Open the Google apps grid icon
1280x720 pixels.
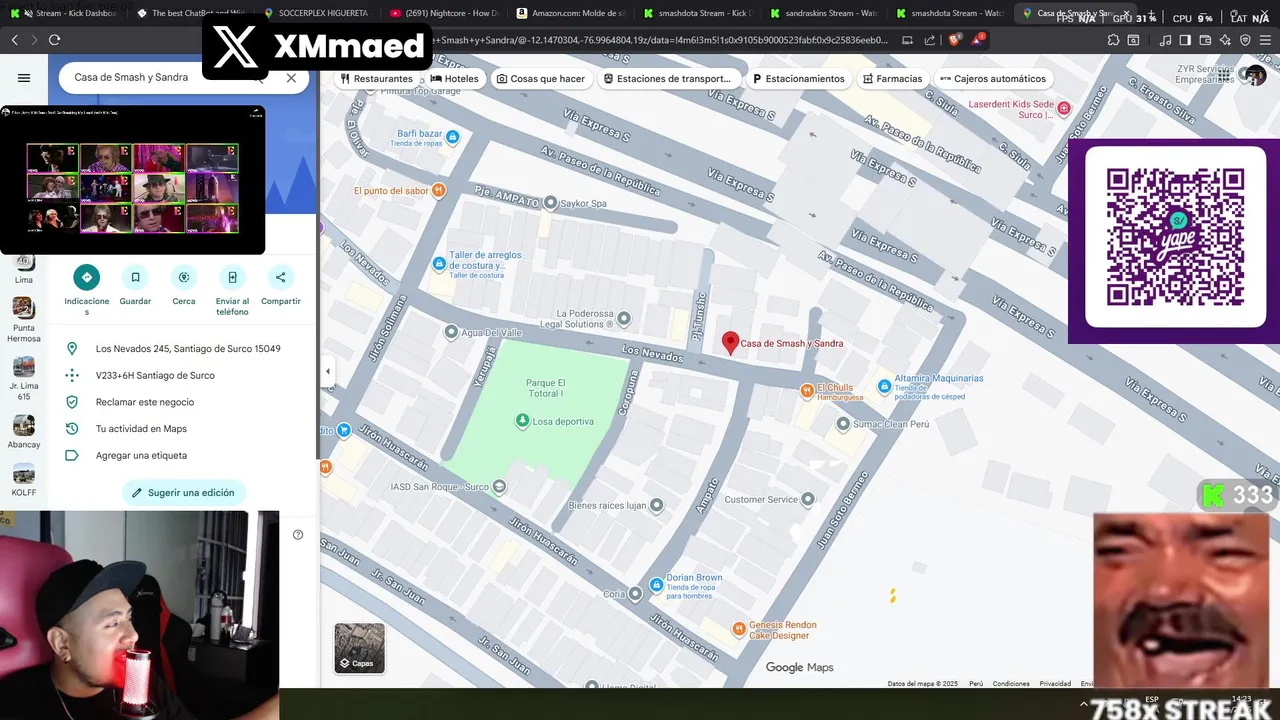[1224, 76]
